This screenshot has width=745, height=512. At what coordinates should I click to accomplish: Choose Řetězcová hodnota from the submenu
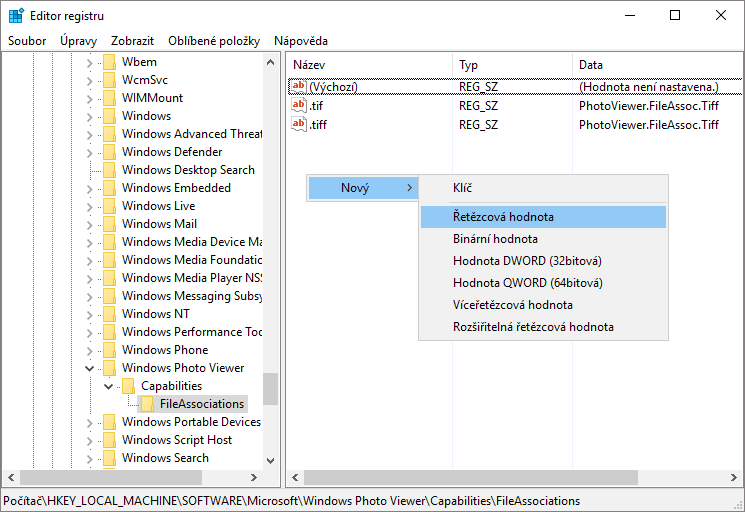pos(503,217)
